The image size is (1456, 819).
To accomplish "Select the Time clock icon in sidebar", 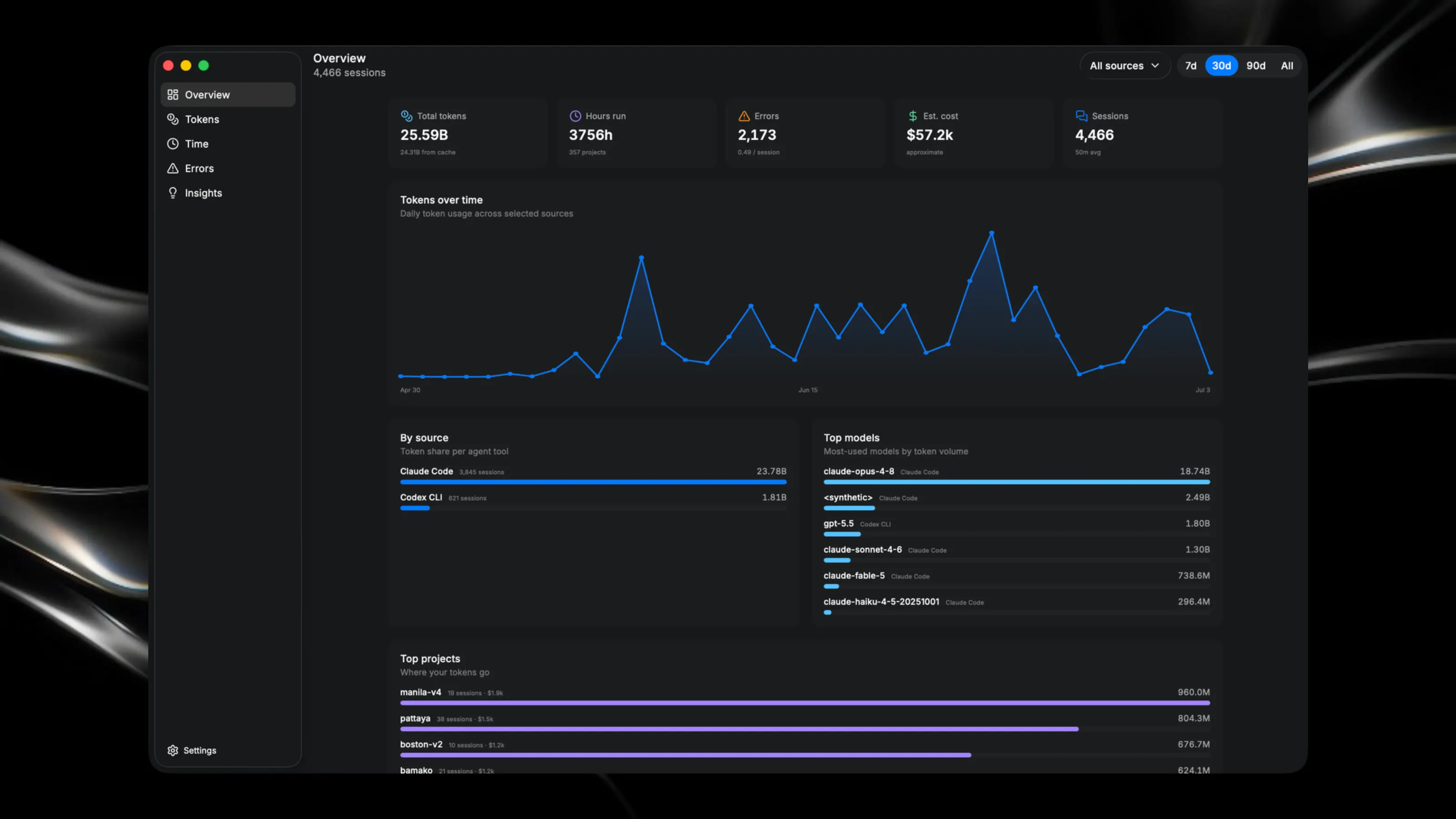I will (x=172, y=144).
